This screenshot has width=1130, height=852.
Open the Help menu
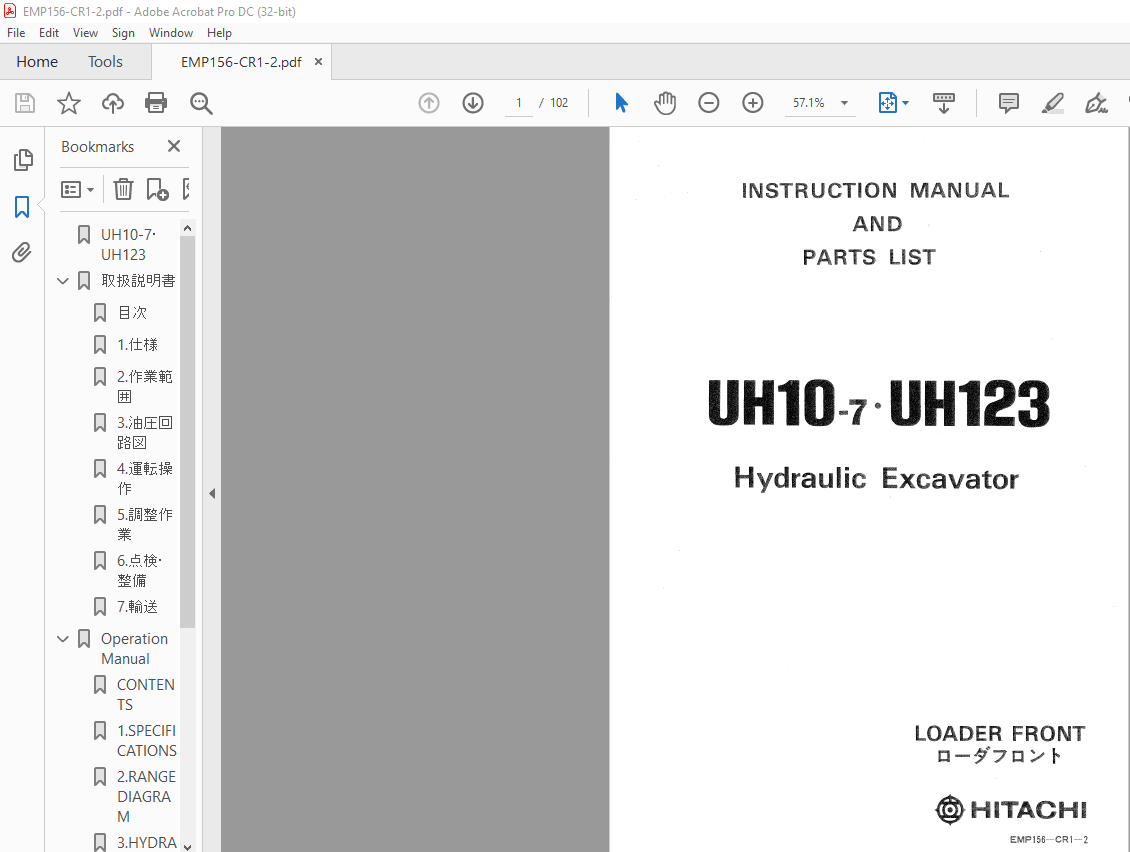click(x=219, y=32)
